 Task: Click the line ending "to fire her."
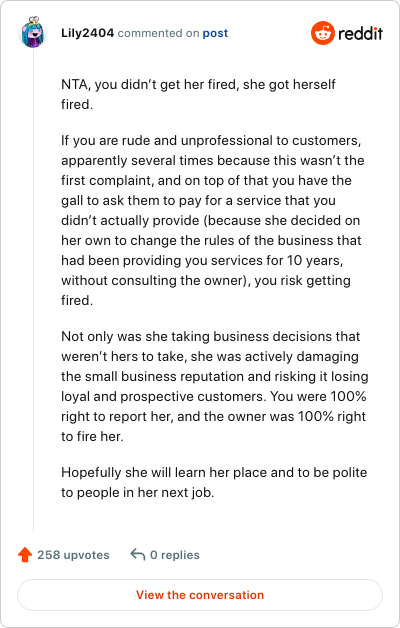pyautogui.click(x=92, y=437)
